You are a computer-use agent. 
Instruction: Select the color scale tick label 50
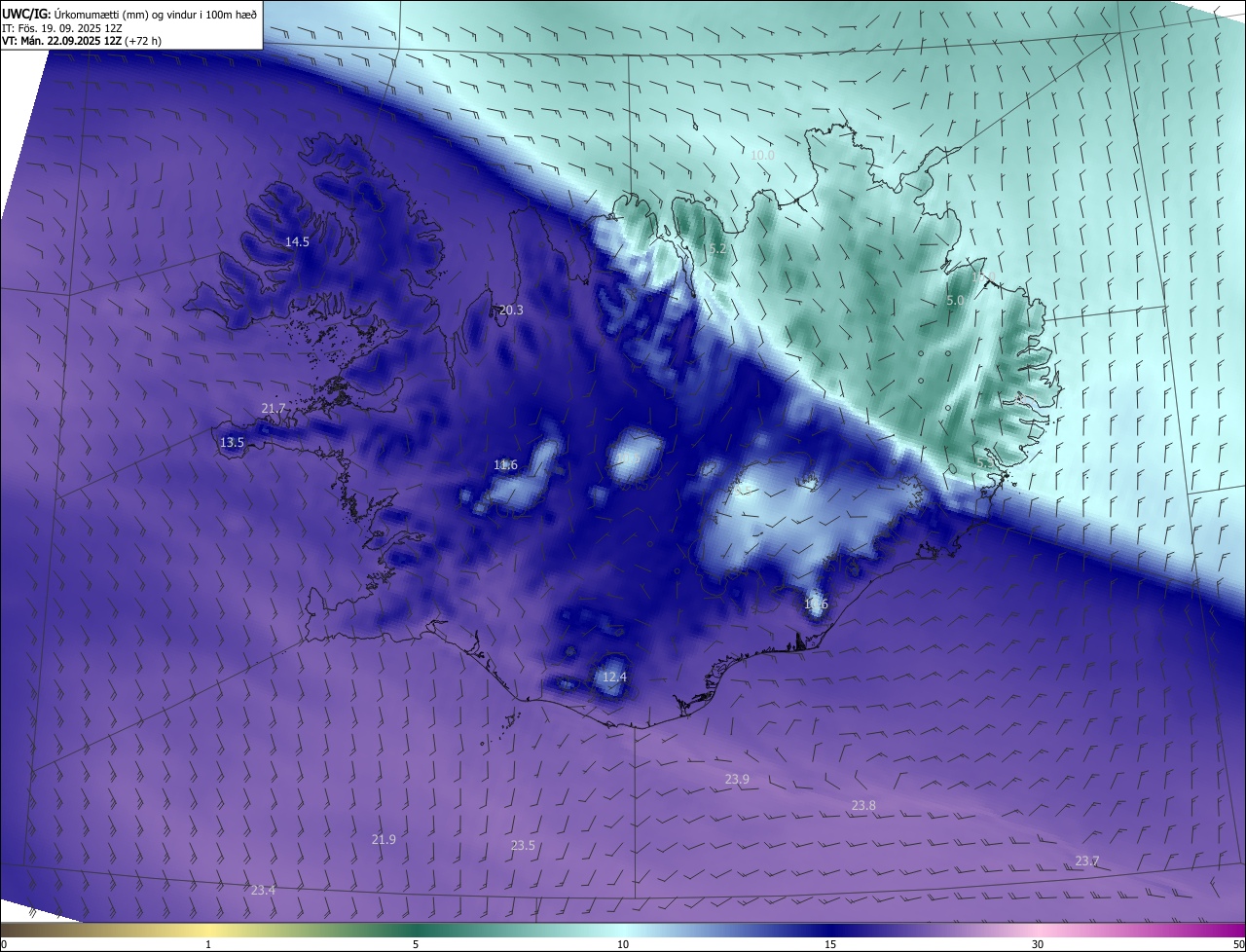[1238, 944]
